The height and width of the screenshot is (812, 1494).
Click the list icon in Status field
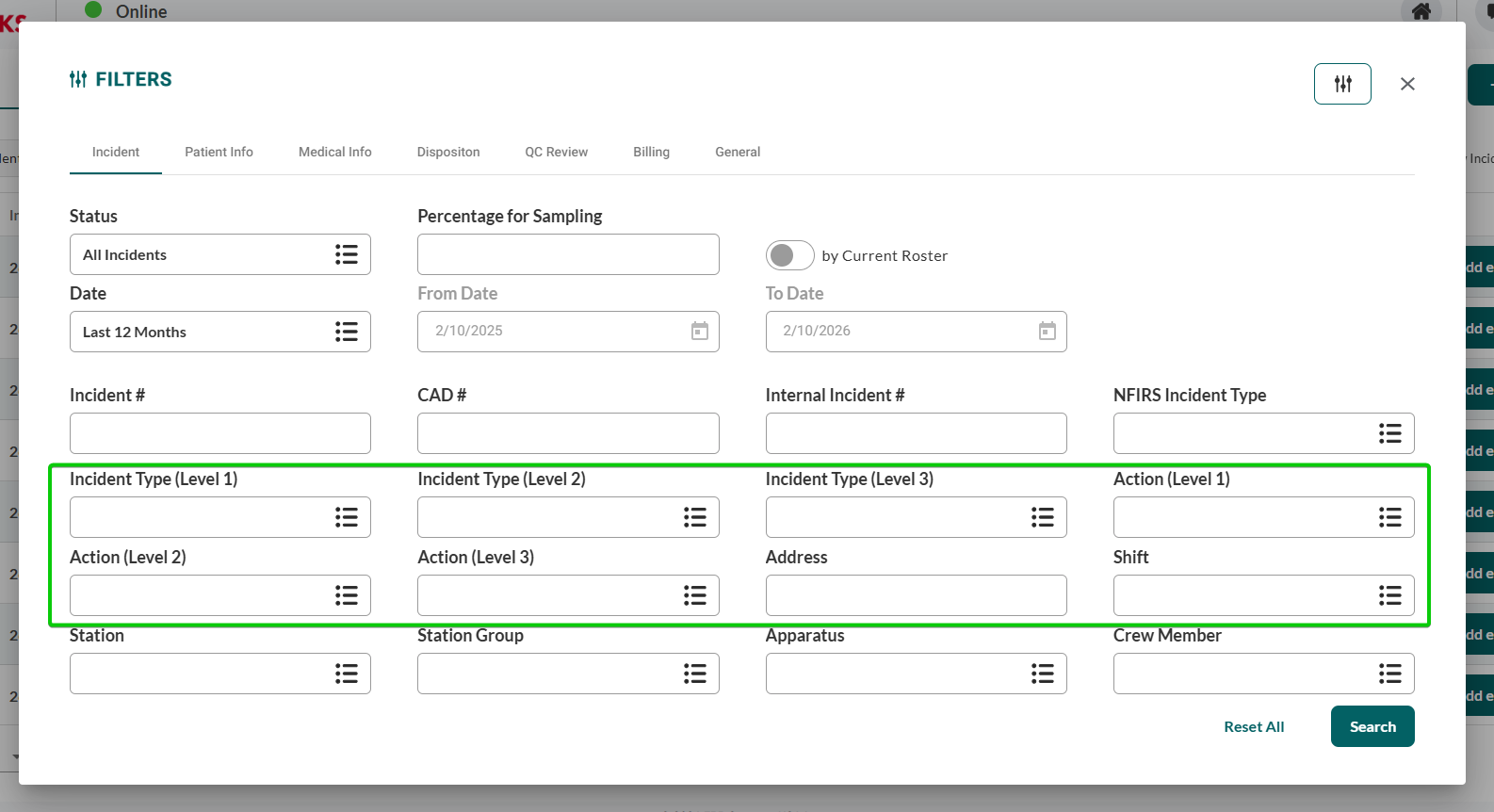[x=346, y=254]
